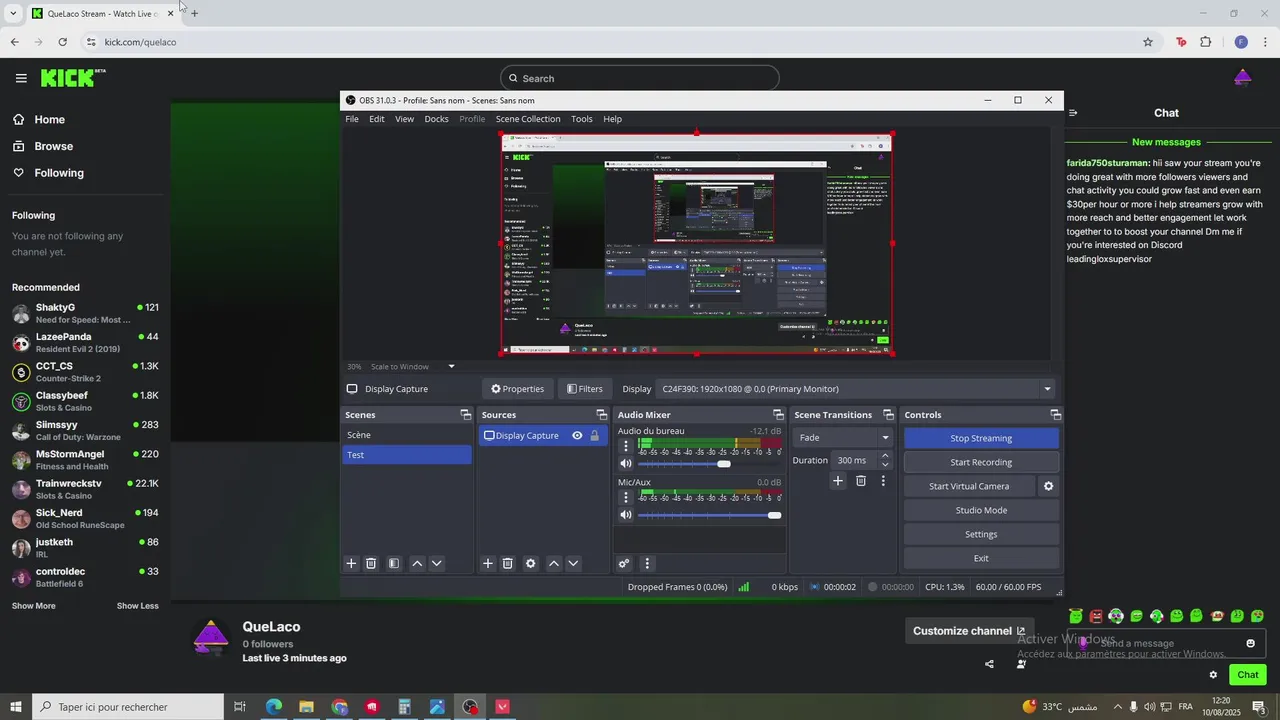The width and height of the screenshot is (1280, 720).
Task: Delete selected scene with trash icon
Action: (x=371, y=563)
